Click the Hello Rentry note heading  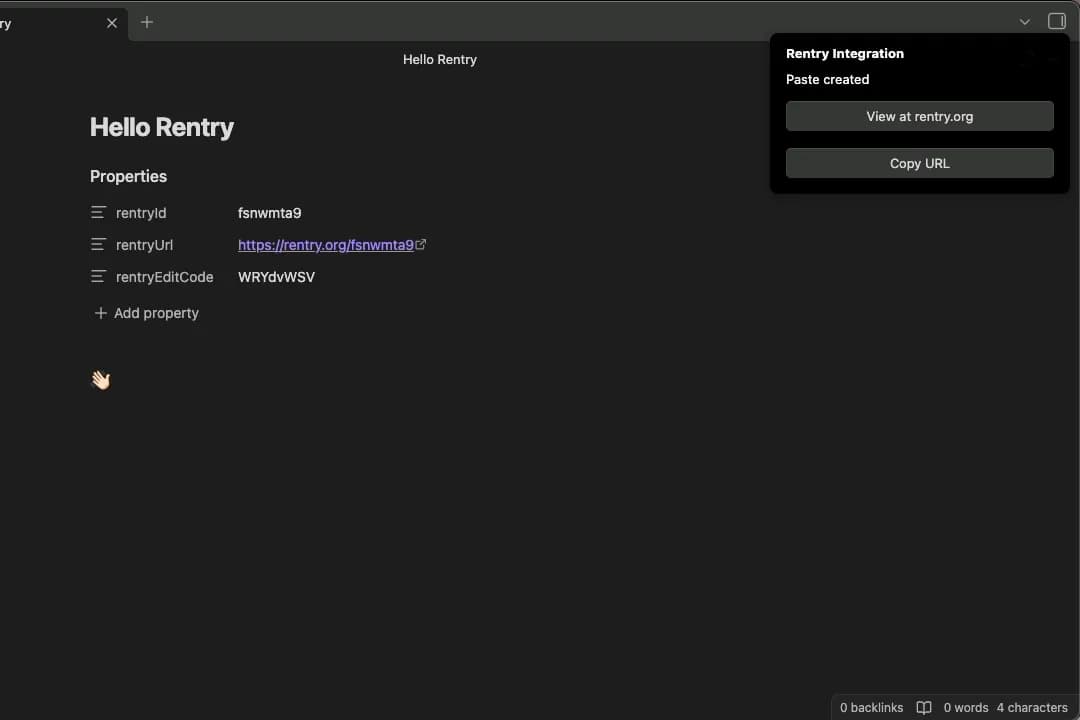(162, 127)
